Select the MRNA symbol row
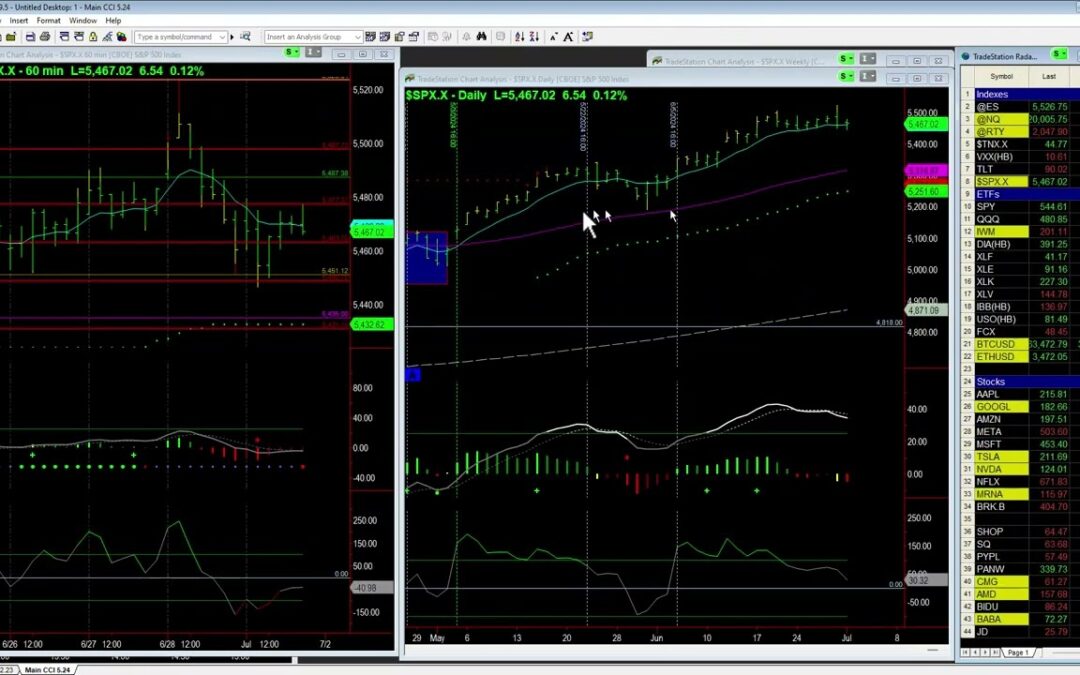This screenshot has width=1080, height=675. (x=1020, y=494)
